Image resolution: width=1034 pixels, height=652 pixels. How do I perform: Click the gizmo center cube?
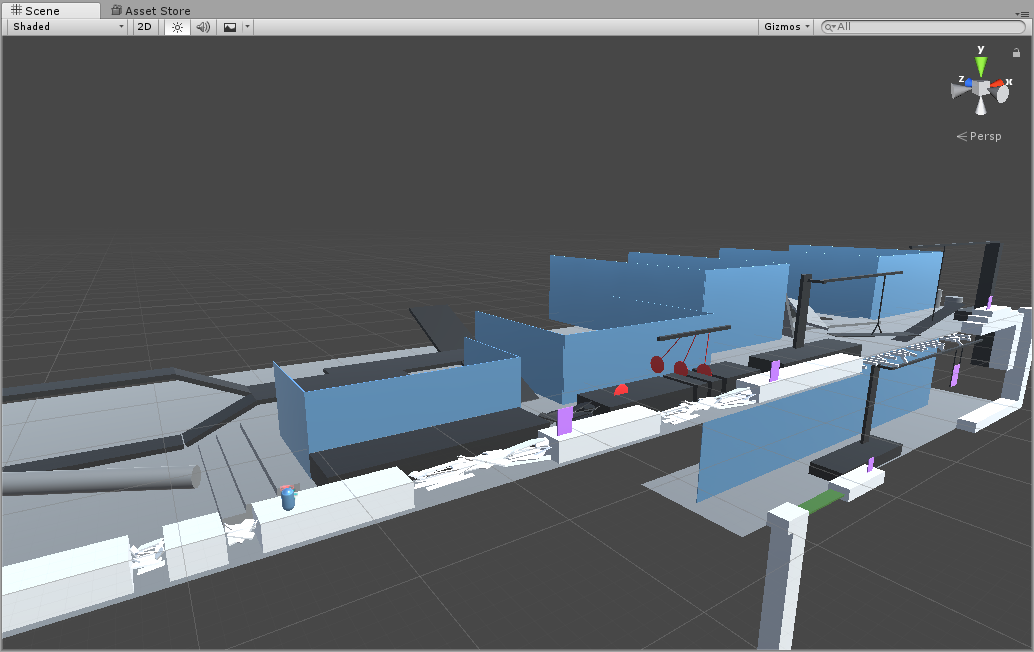click(982, 88)
